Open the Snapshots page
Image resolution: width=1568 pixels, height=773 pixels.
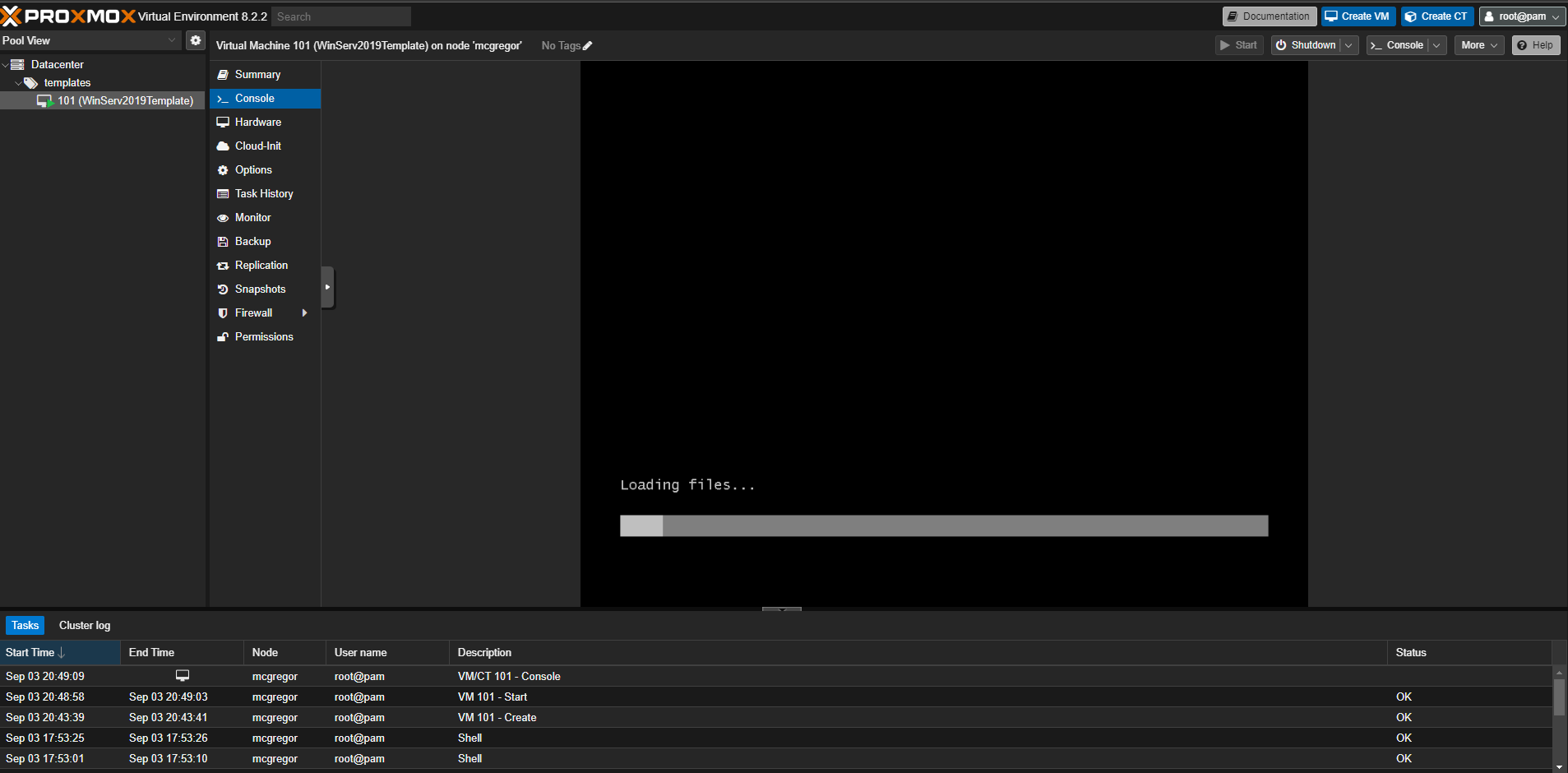tap(265, 289)
